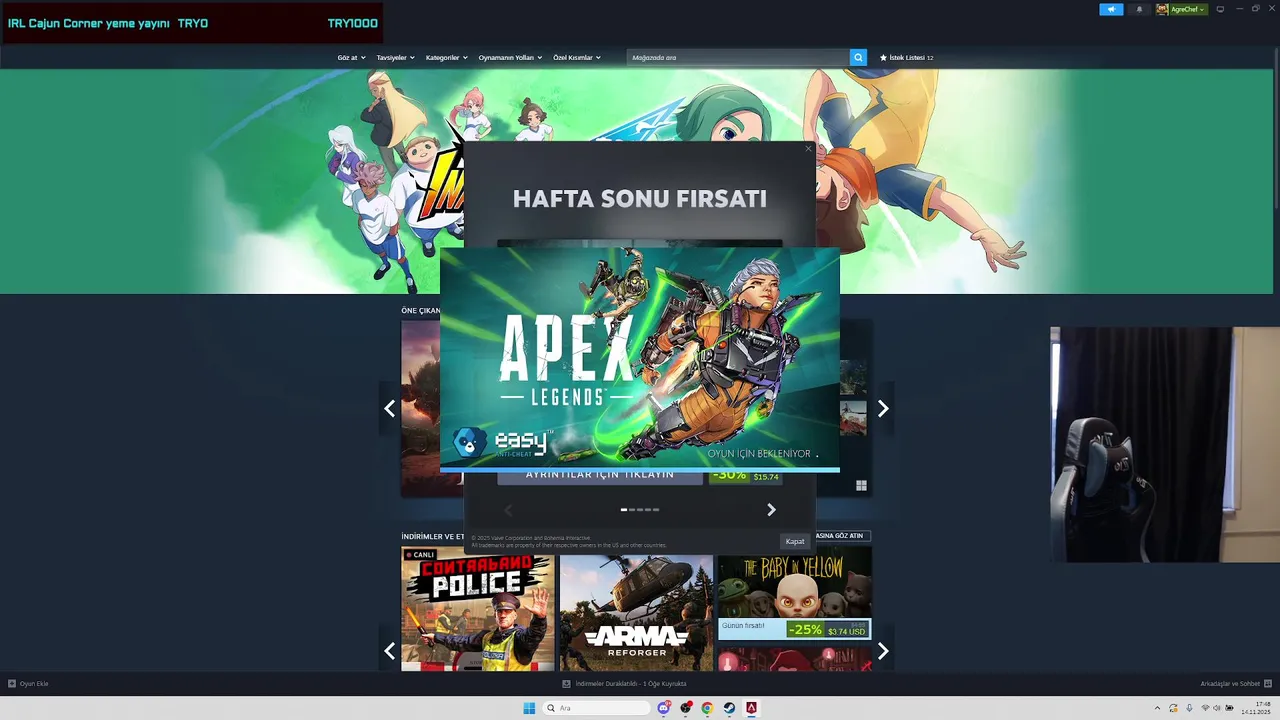Click Oyun Ekle in Steam footer
1280x720 pixels.
click(x=28, y=684)
